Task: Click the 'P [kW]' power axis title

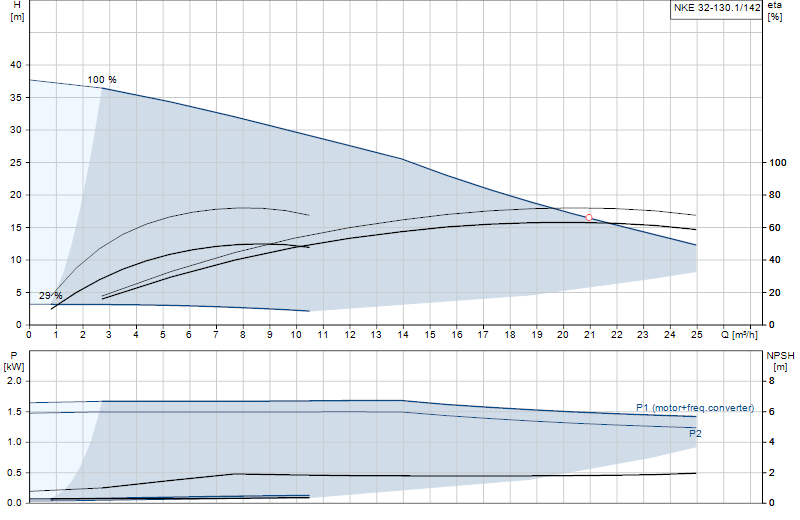Action: point(14,361)
